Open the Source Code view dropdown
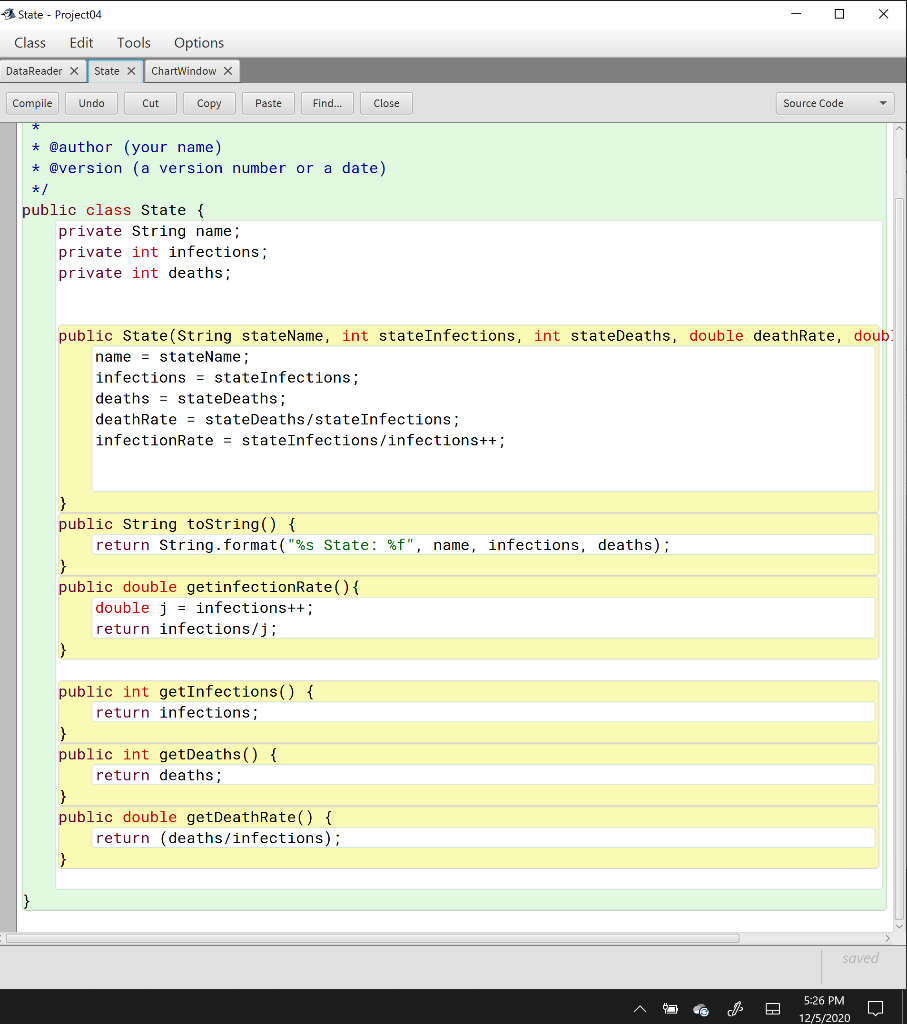 tap(835, 102)
